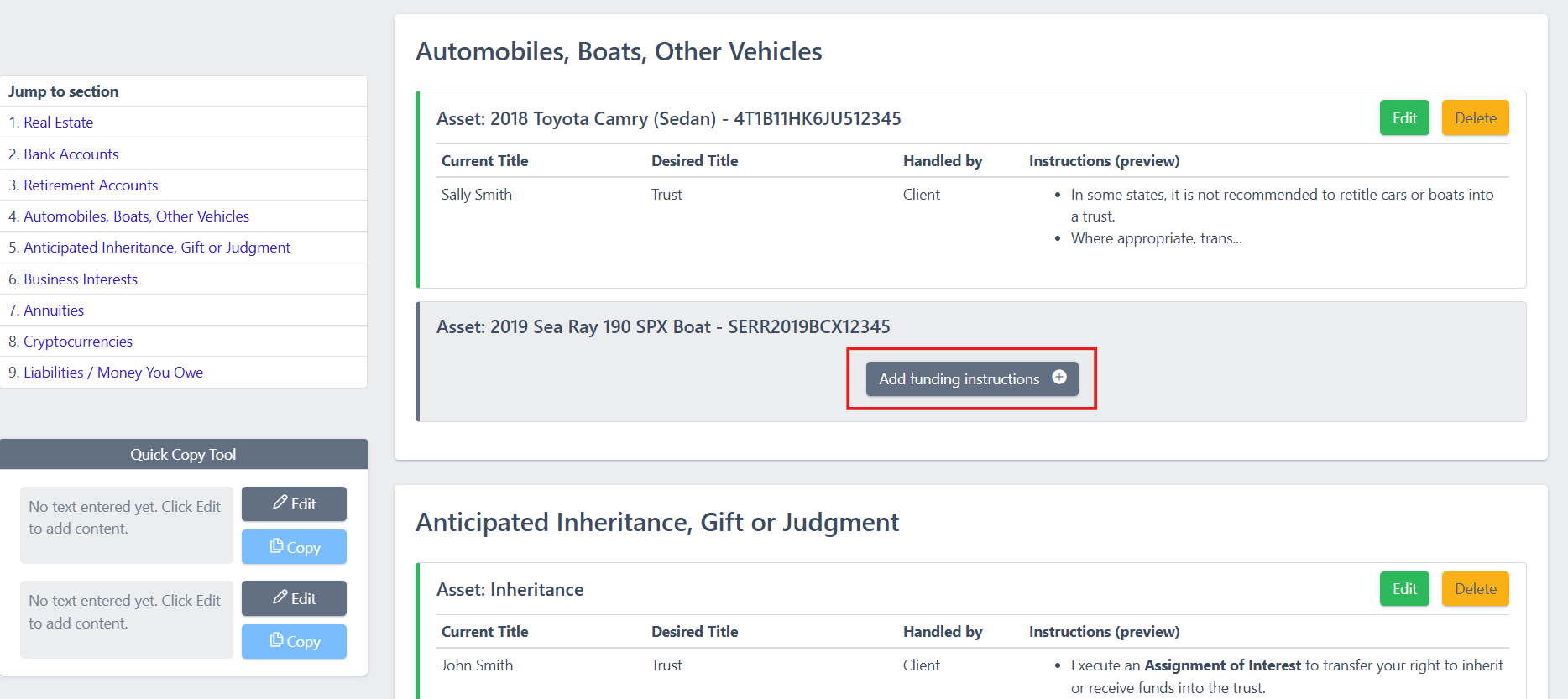
Task: Jump to Real Estate section
Action: coord(58,123)
